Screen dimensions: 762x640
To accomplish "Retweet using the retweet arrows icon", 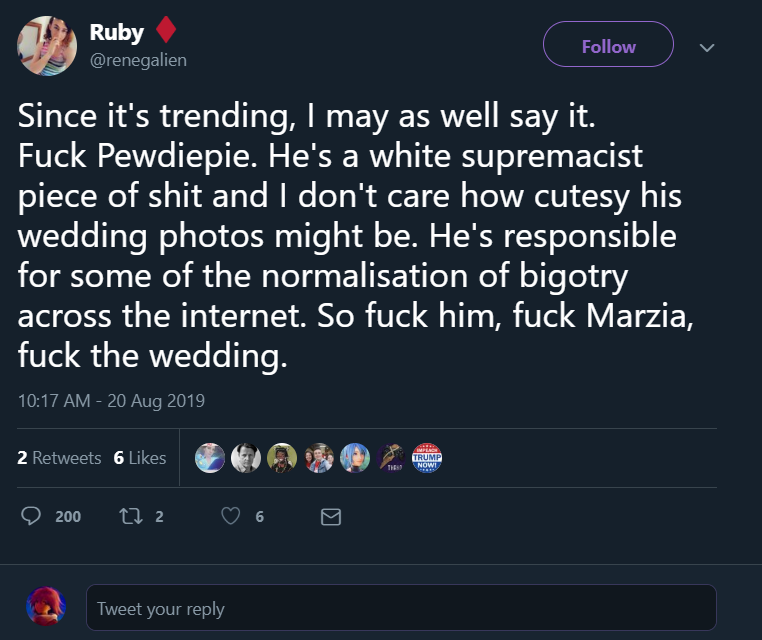I will tap(131, 516).
